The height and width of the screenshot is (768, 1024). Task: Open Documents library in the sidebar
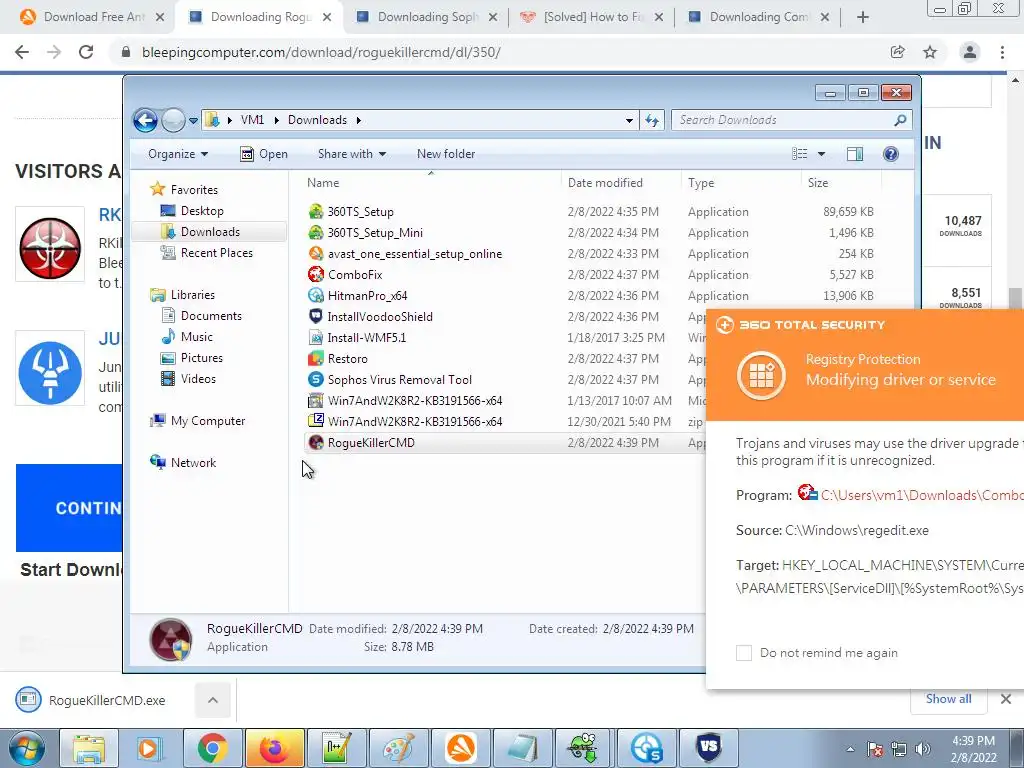(x=211, y=316)
